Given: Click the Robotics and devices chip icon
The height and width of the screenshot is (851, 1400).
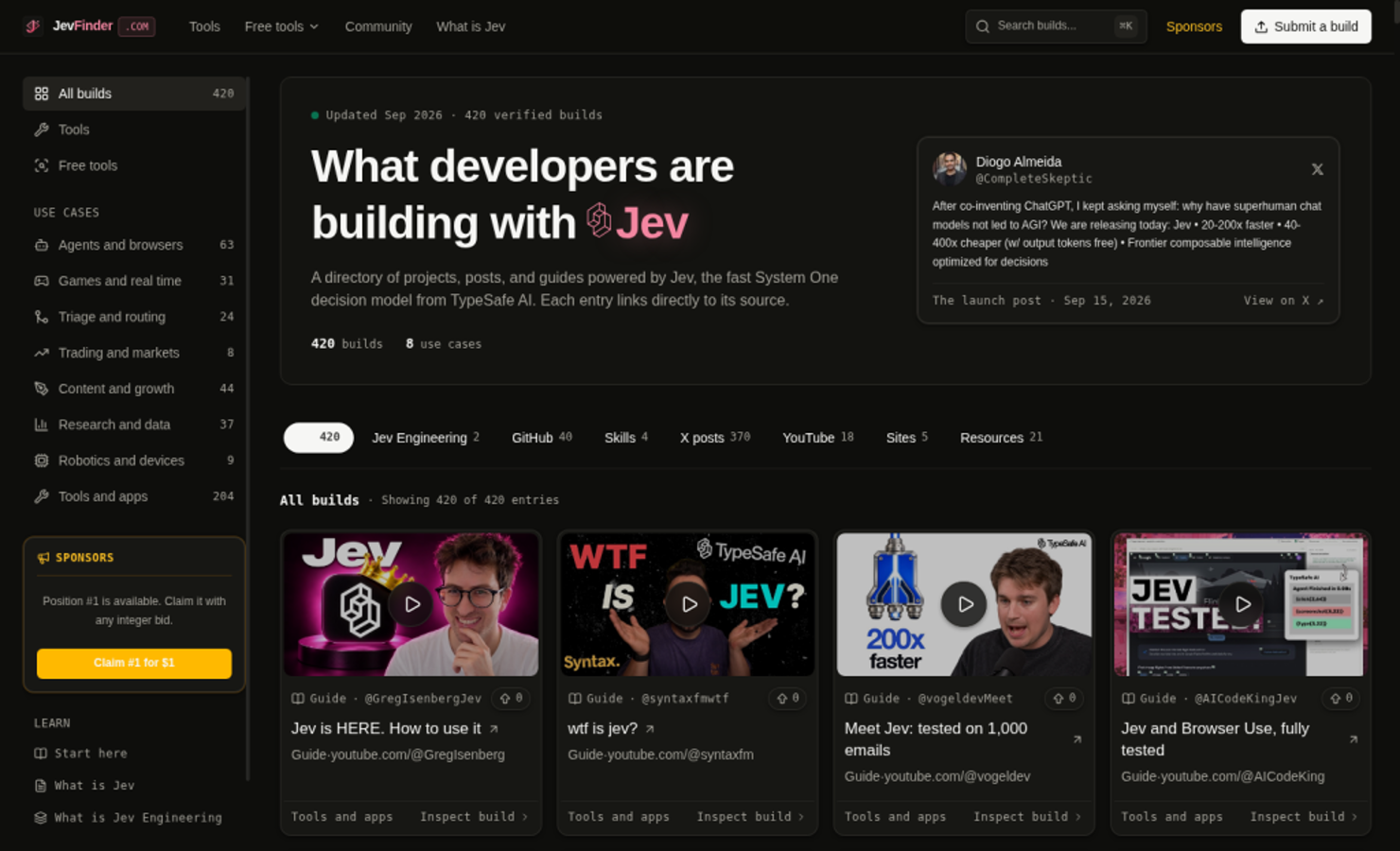Looking at the screenshot, I should tap(42, 460).
